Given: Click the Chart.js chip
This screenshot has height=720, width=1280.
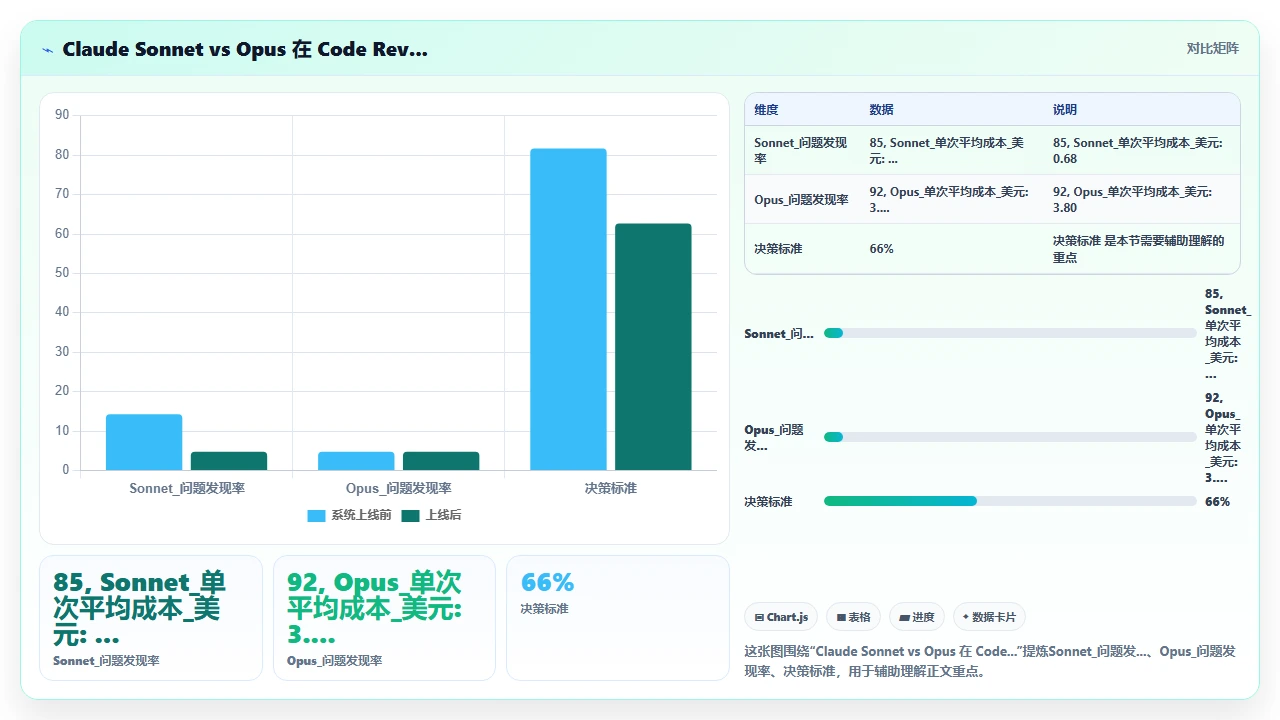Looking at the screenshot, I should pyautogui.click(x=782, y=617).
